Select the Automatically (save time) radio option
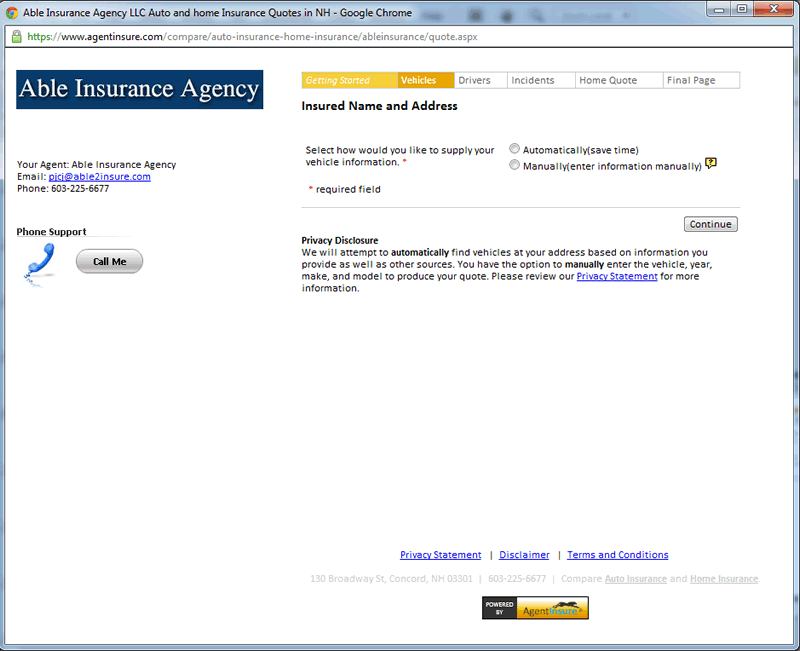 coord(514,148)
